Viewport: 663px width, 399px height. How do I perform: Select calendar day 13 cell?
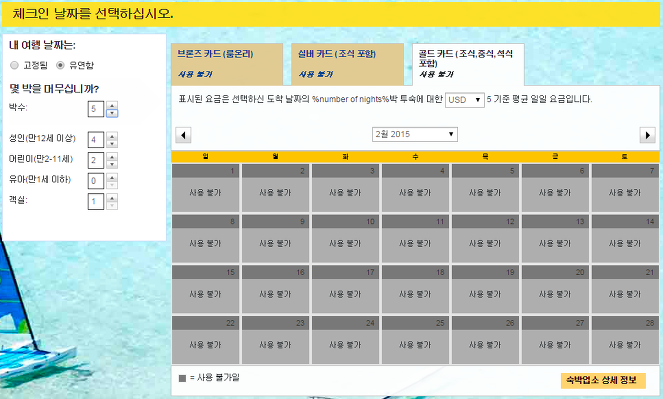point(555,239)
